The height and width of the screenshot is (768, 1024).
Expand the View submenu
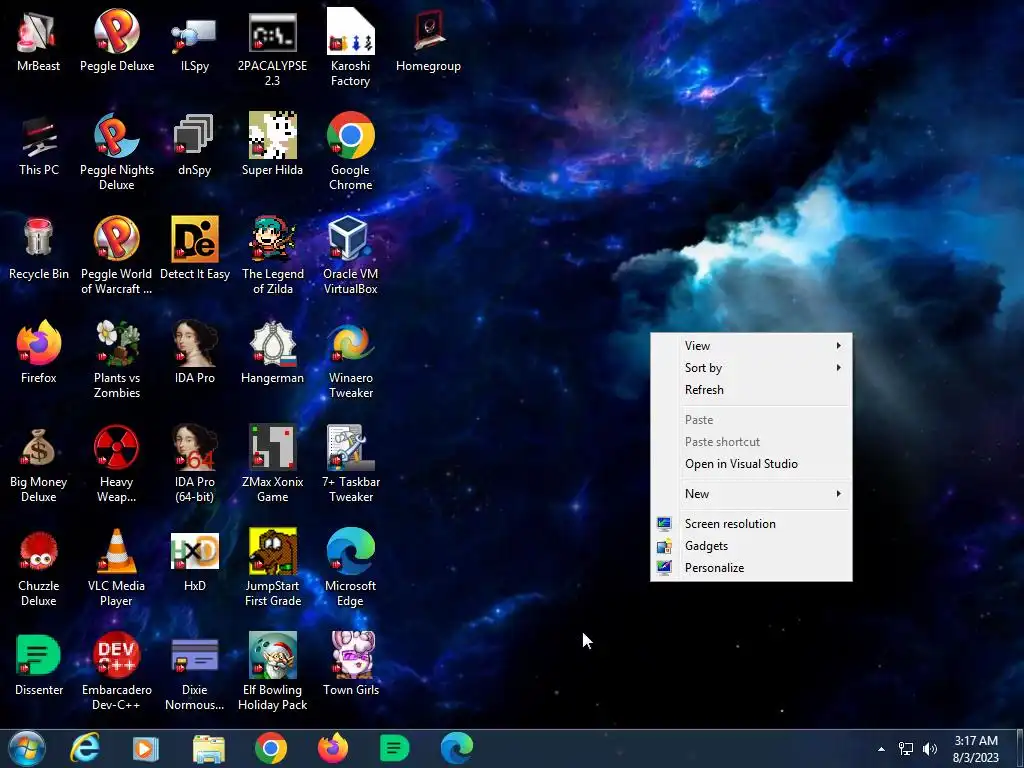(x=751, y=345)
